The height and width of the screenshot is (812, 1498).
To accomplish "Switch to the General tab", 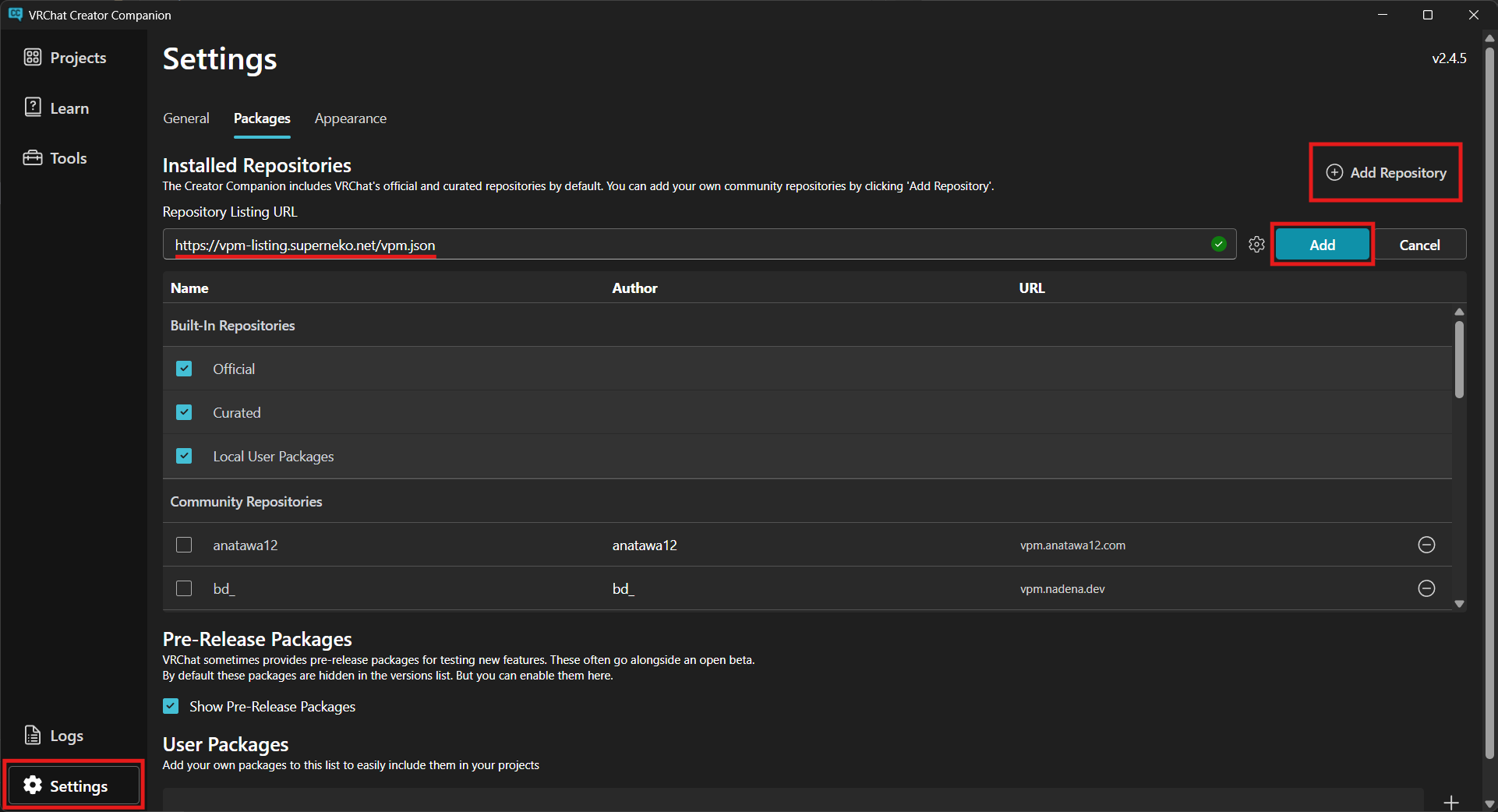I will pyautogui.click(x=186, y=118).
